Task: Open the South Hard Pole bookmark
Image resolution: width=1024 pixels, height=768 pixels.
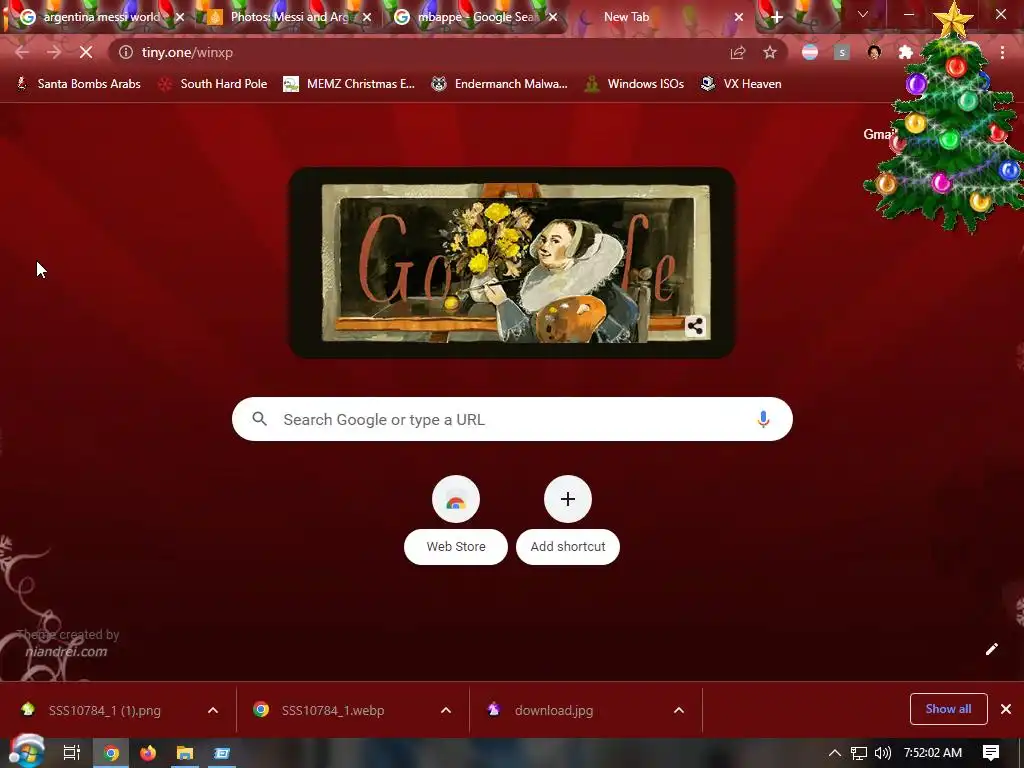Action: 213,84
